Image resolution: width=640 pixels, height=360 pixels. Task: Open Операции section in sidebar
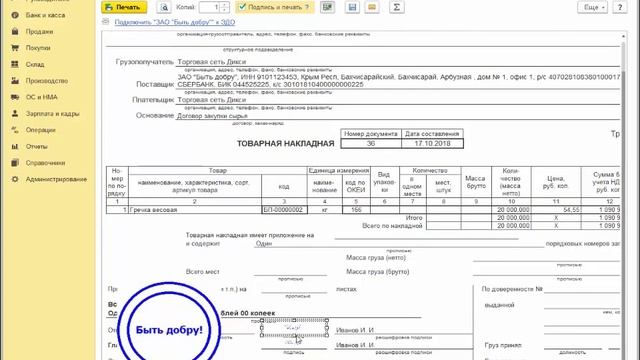click(40, 130)
